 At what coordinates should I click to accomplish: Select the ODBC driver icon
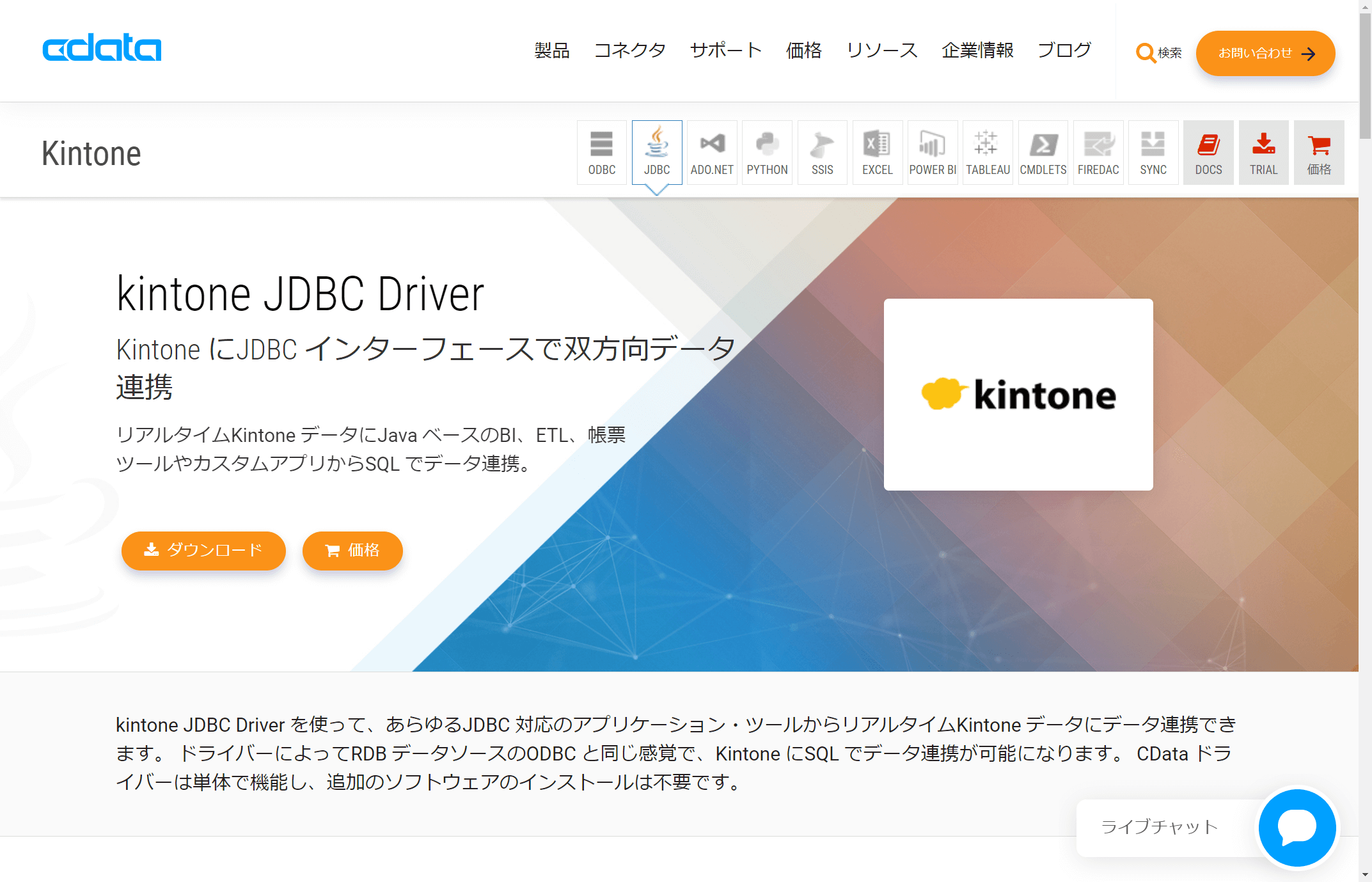tap(601, 153)
